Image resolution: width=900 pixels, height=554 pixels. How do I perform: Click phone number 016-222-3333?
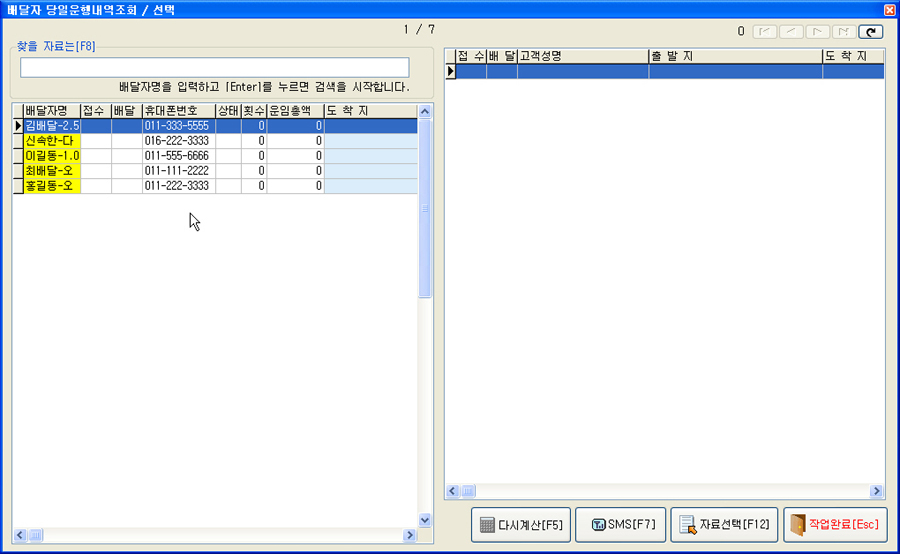[x=177, y=141]
